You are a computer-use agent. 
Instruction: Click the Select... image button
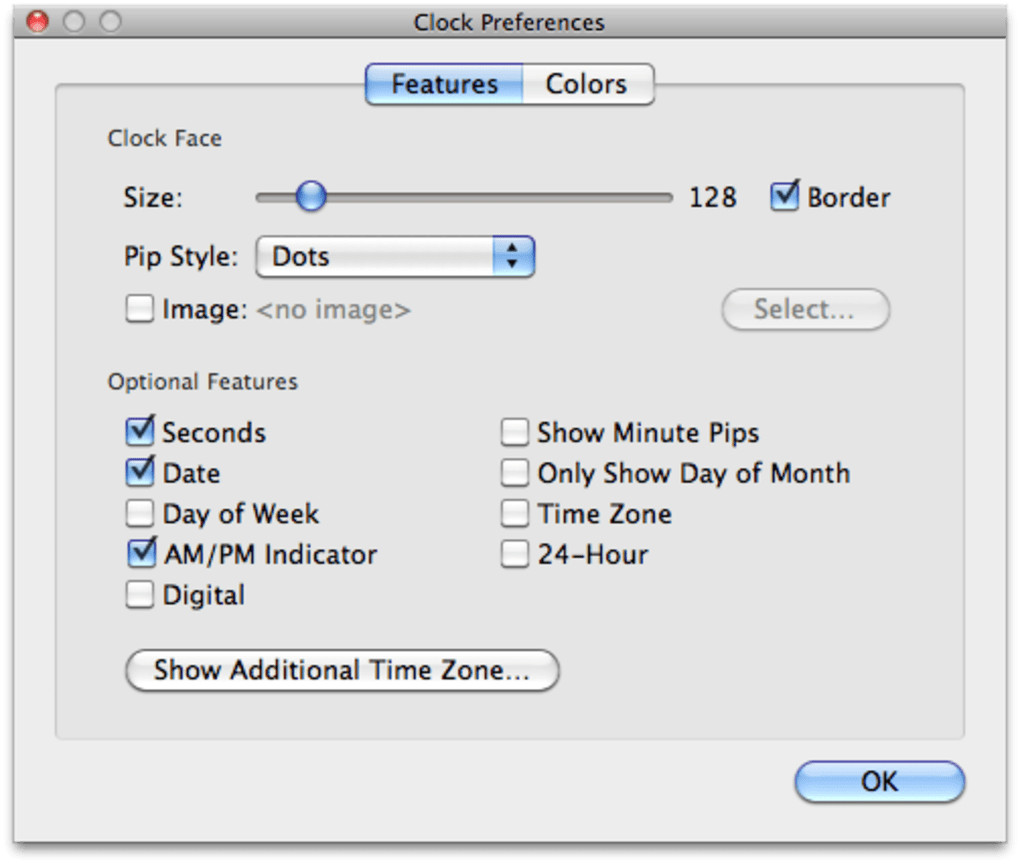coord(805,310)
